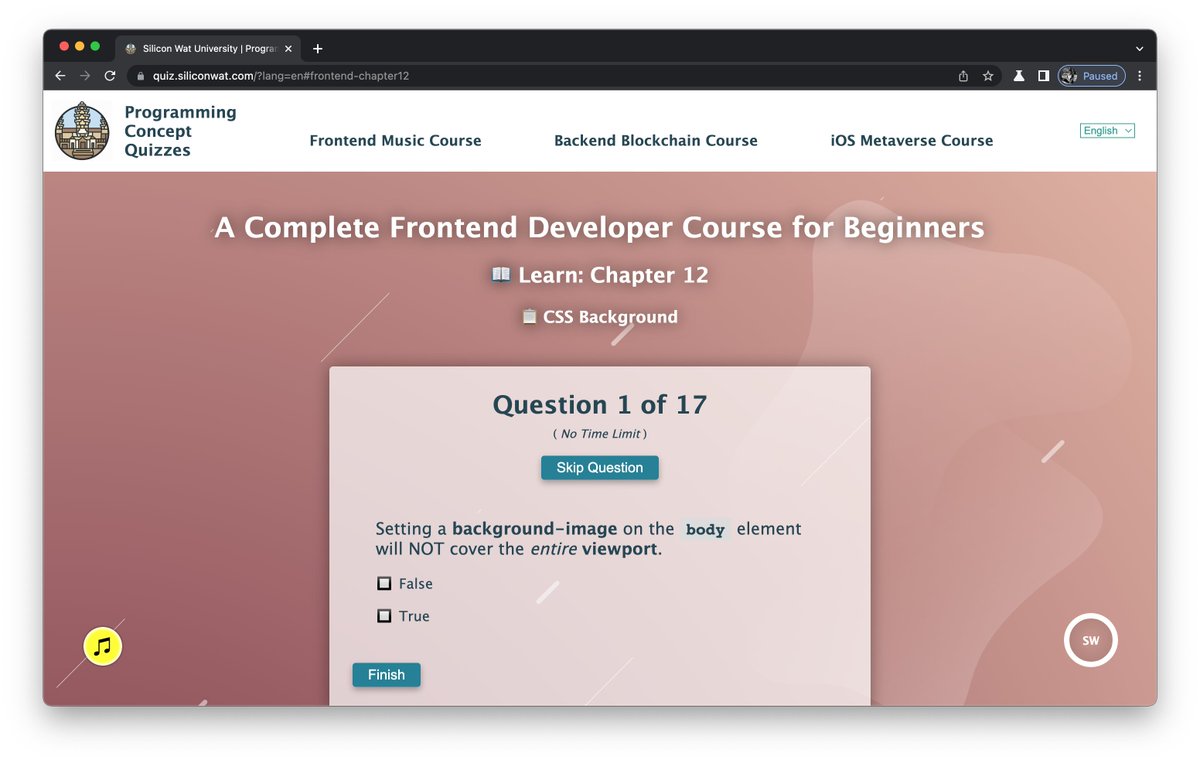Viewport: 1200px width, 763px height.
Task: Click the Silicon Wat temple logo
Action: pos(82,131)
